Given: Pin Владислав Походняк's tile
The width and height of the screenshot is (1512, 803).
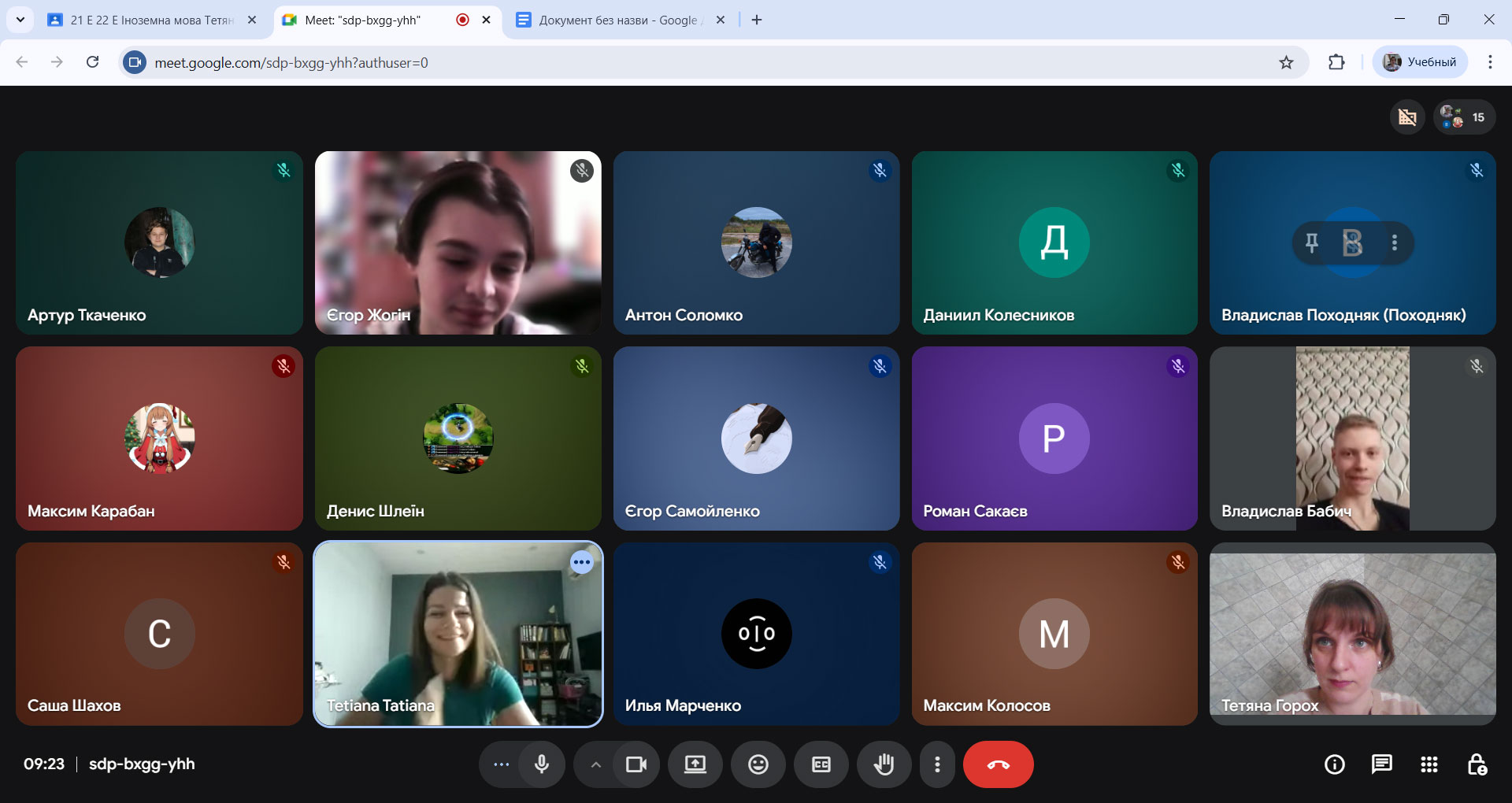Looking at the screenshot, I should pos(1311,242).
